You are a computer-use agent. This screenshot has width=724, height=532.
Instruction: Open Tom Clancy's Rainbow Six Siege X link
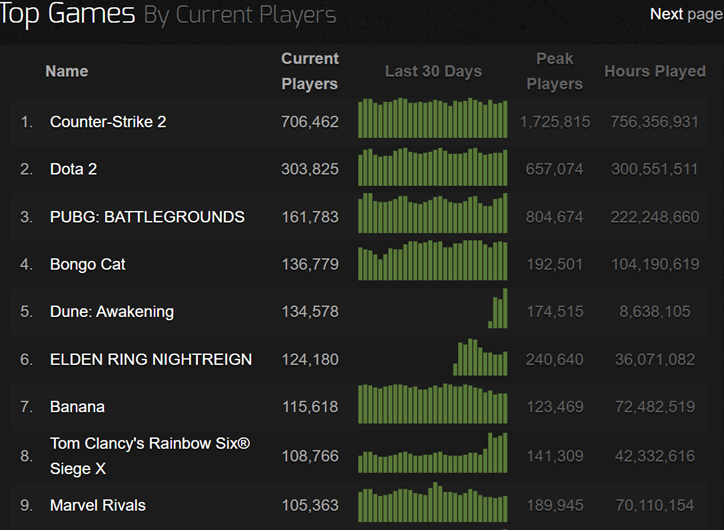150,456
